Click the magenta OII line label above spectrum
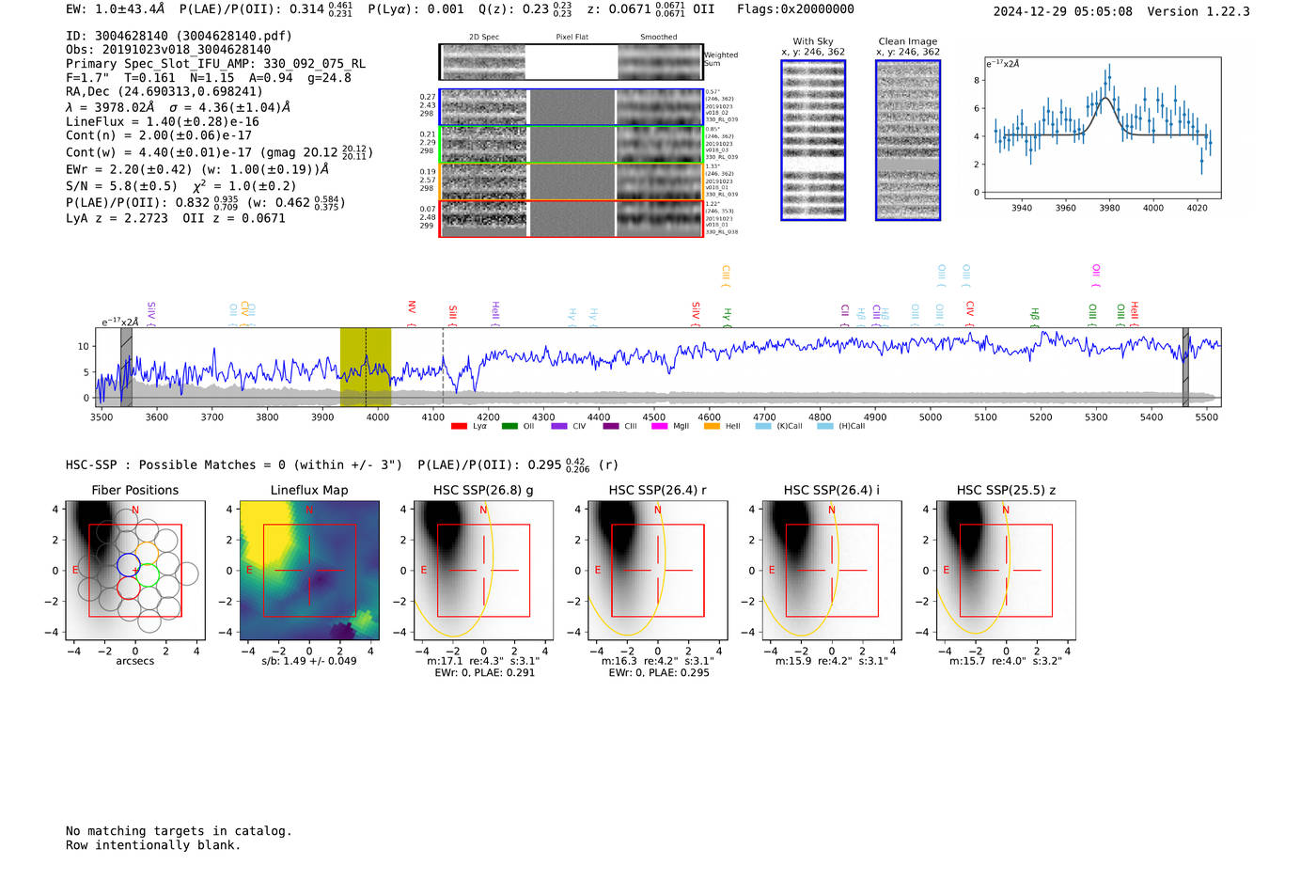The width and height of the screenshot is (1316, 896). (1096, 275)
